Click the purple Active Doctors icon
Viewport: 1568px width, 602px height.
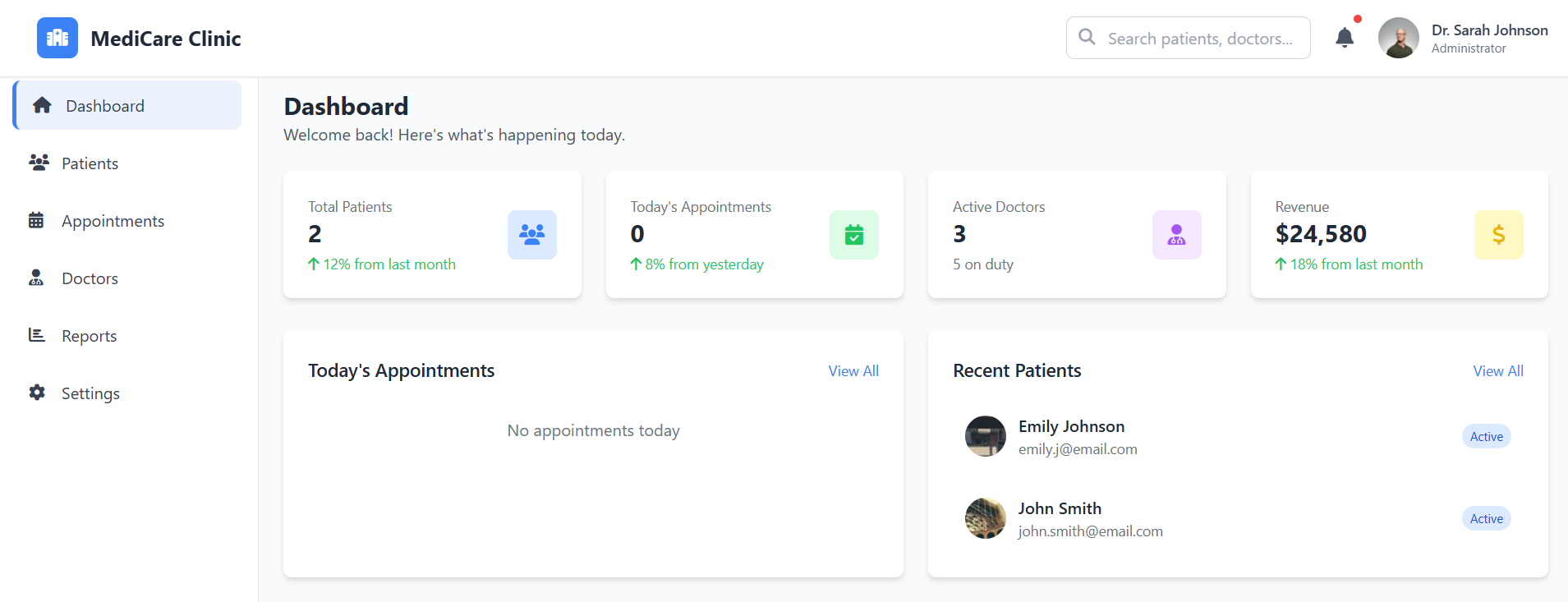[x=1176, y=235]
